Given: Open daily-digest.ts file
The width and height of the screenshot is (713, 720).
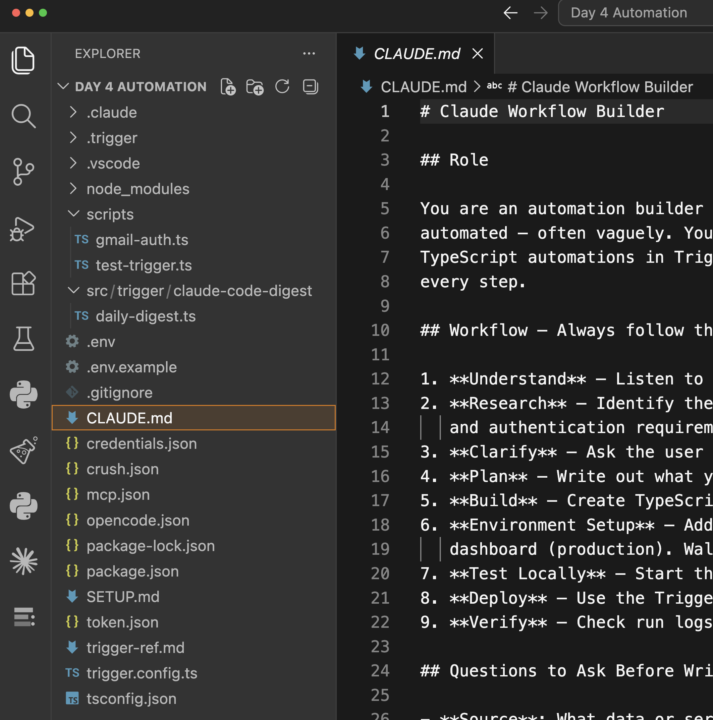Looking at the screenshot, I should pos(194,316).
